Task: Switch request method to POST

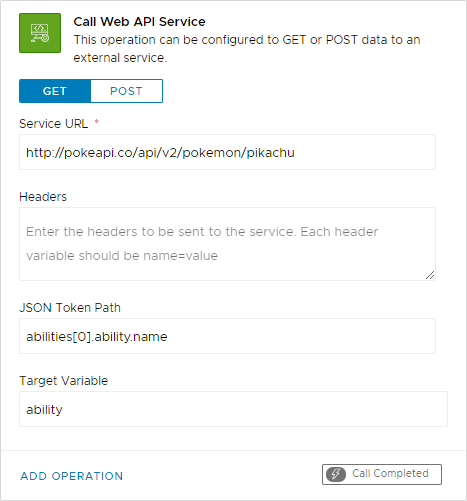Action: 126,91
